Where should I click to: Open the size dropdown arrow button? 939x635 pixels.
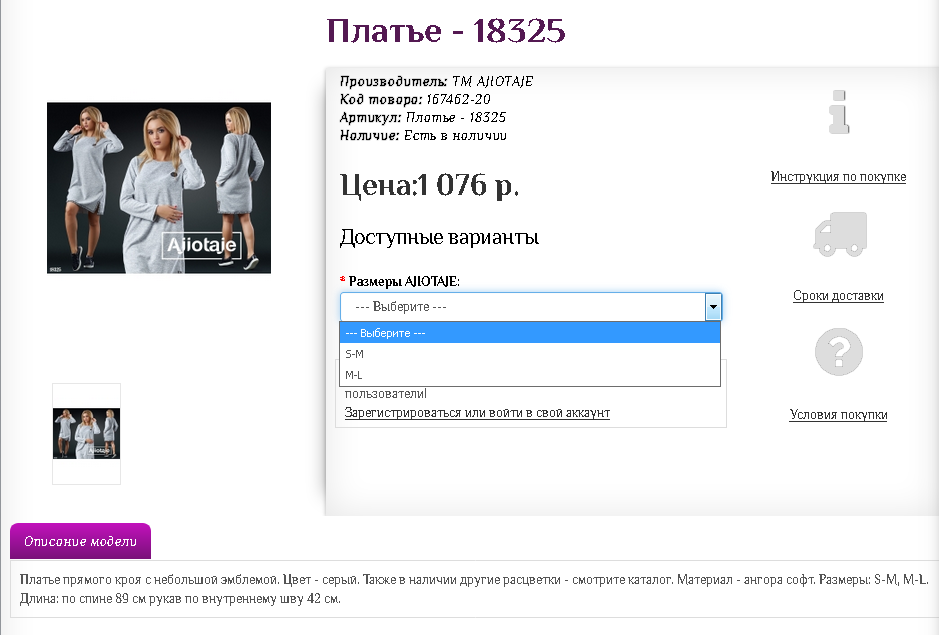(x=712, y=307)
